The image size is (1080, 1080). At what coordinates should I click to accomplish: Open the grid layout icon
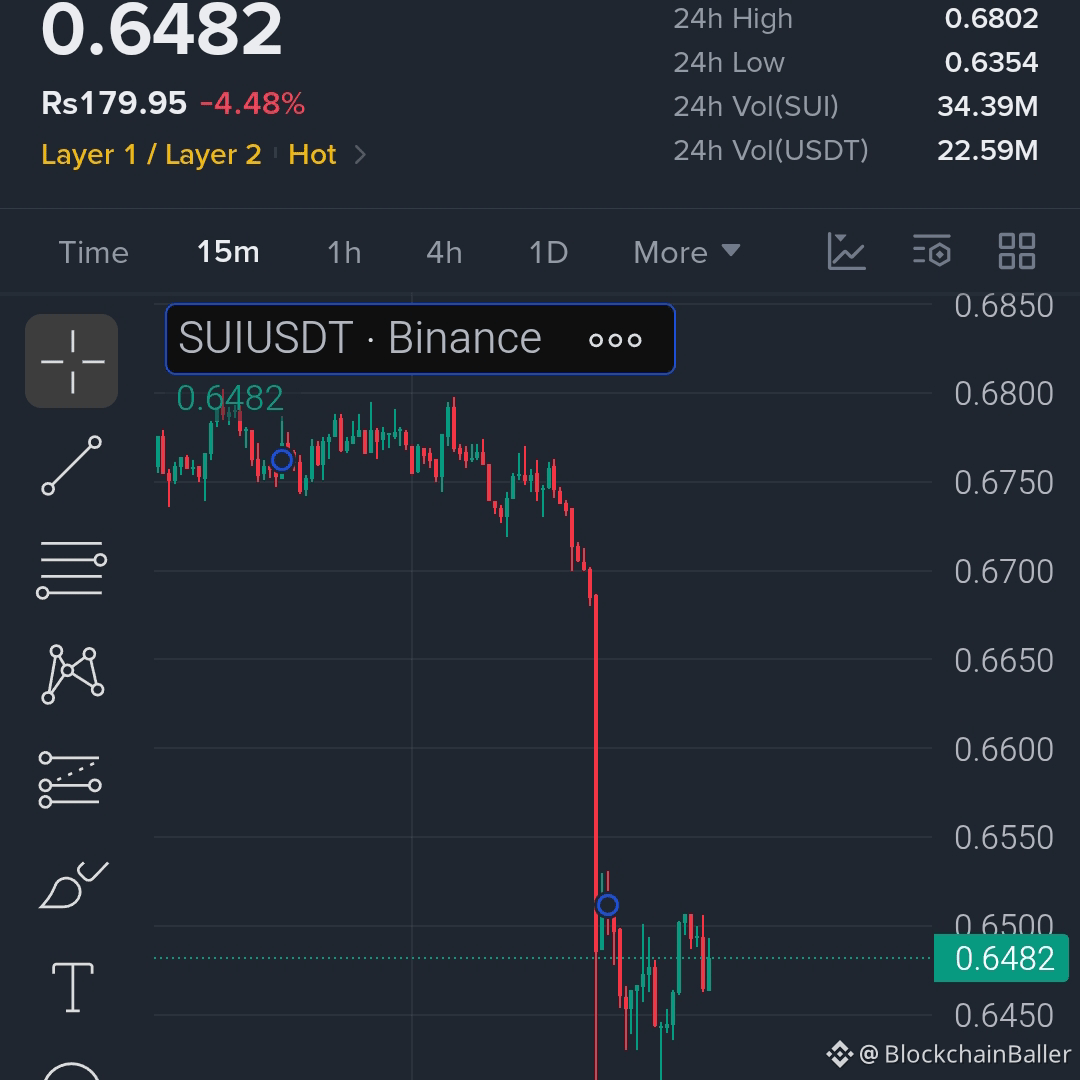pos(1017,251)
